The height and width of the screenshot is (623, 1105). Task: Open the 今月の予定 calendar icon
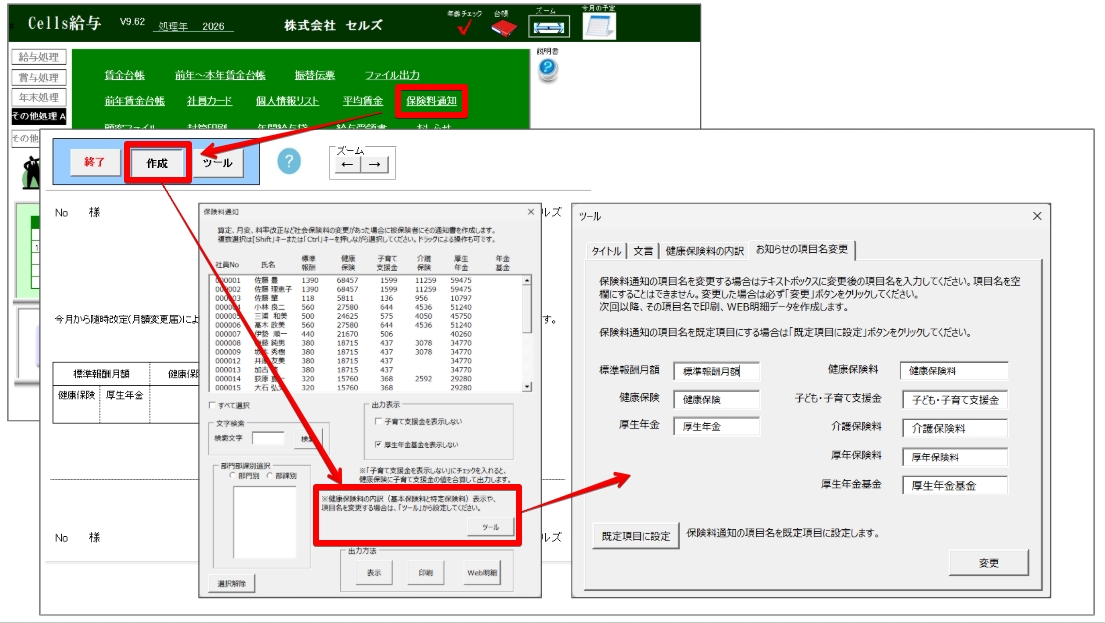599,25
